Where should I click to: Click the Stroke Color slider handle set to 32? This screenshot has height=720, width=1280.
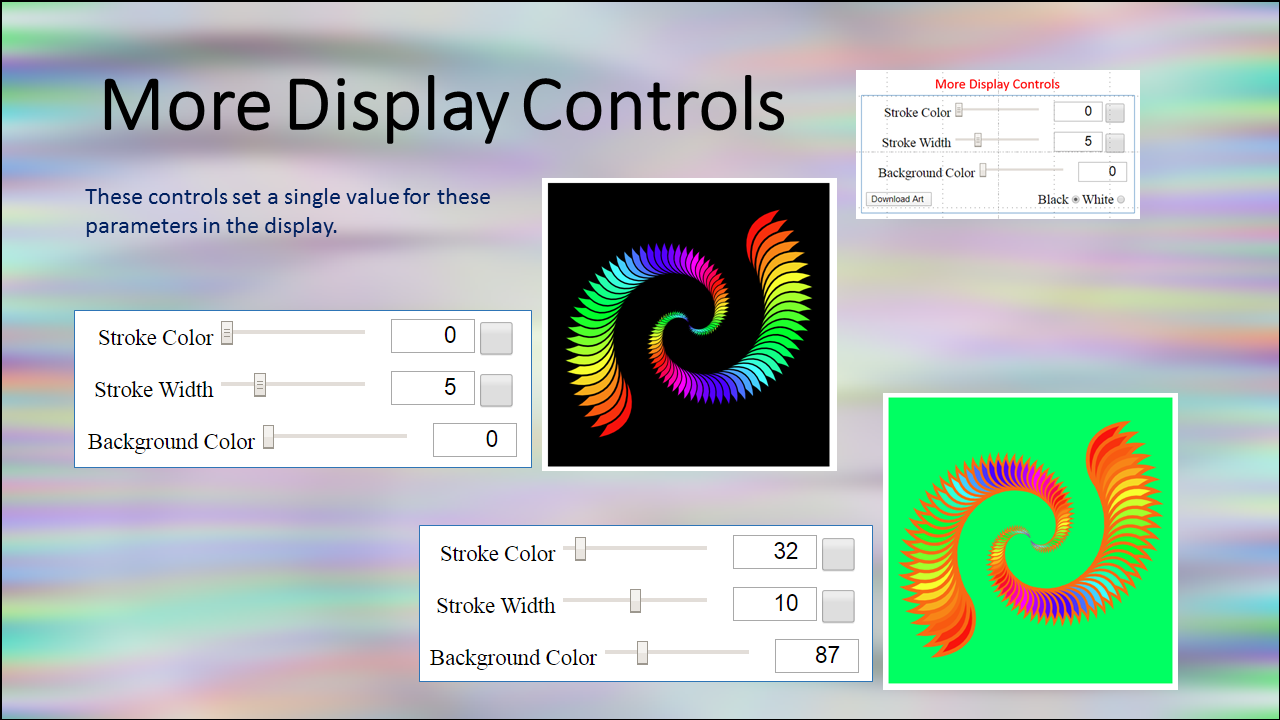[580, 549]
